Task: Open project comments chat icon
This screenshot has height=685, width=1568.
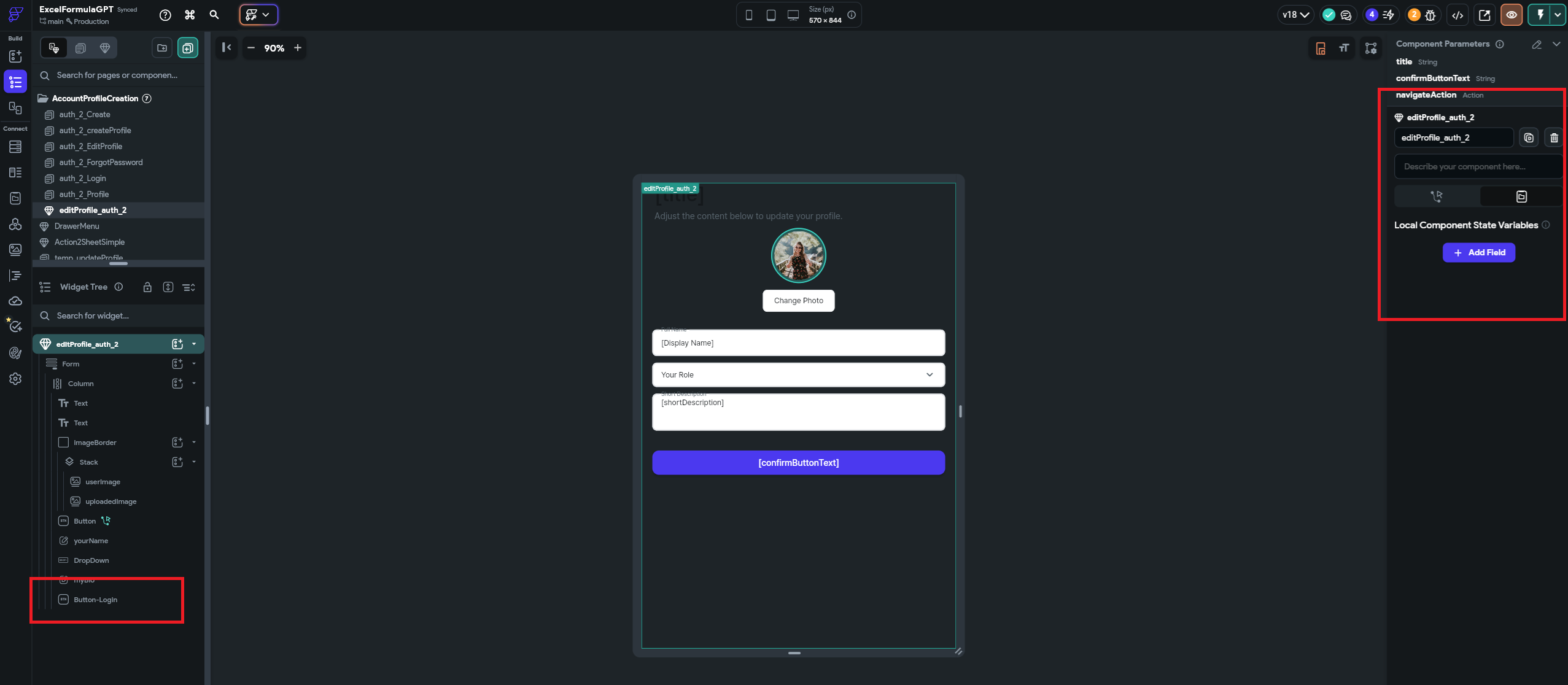Action: click(x=1346, y=15)
